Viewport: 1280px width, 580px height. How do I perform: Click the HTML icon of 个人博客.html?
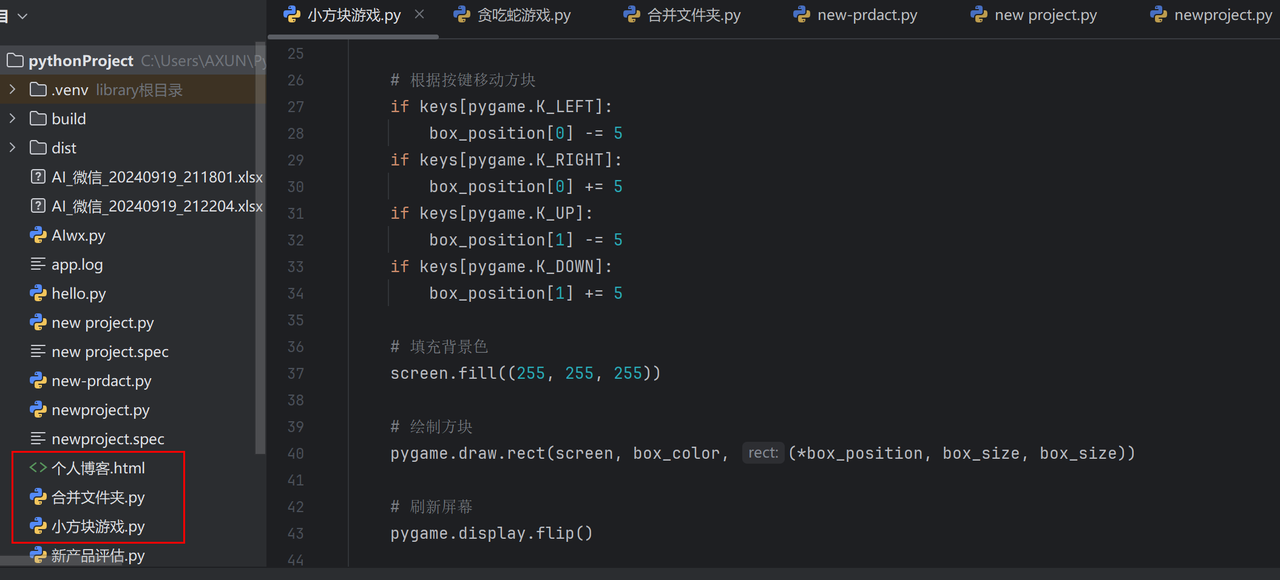click(38, 468)
